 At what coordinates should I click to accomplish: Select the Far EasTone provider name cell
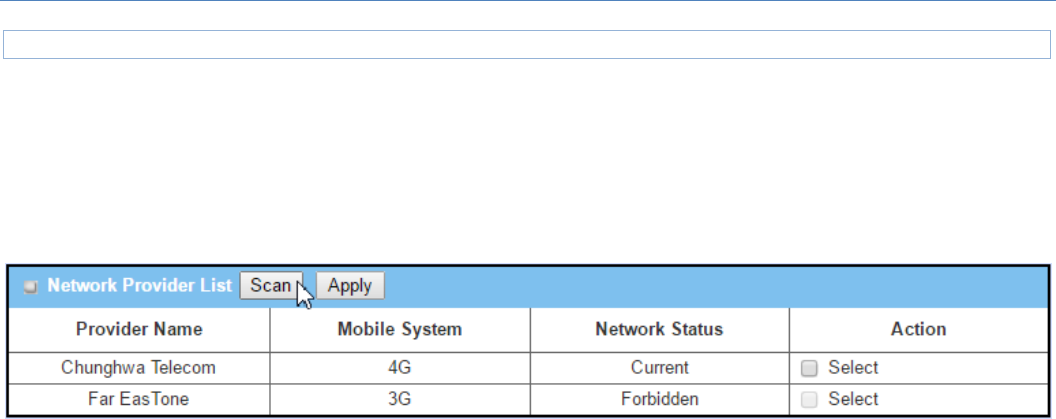coord(139,399)
